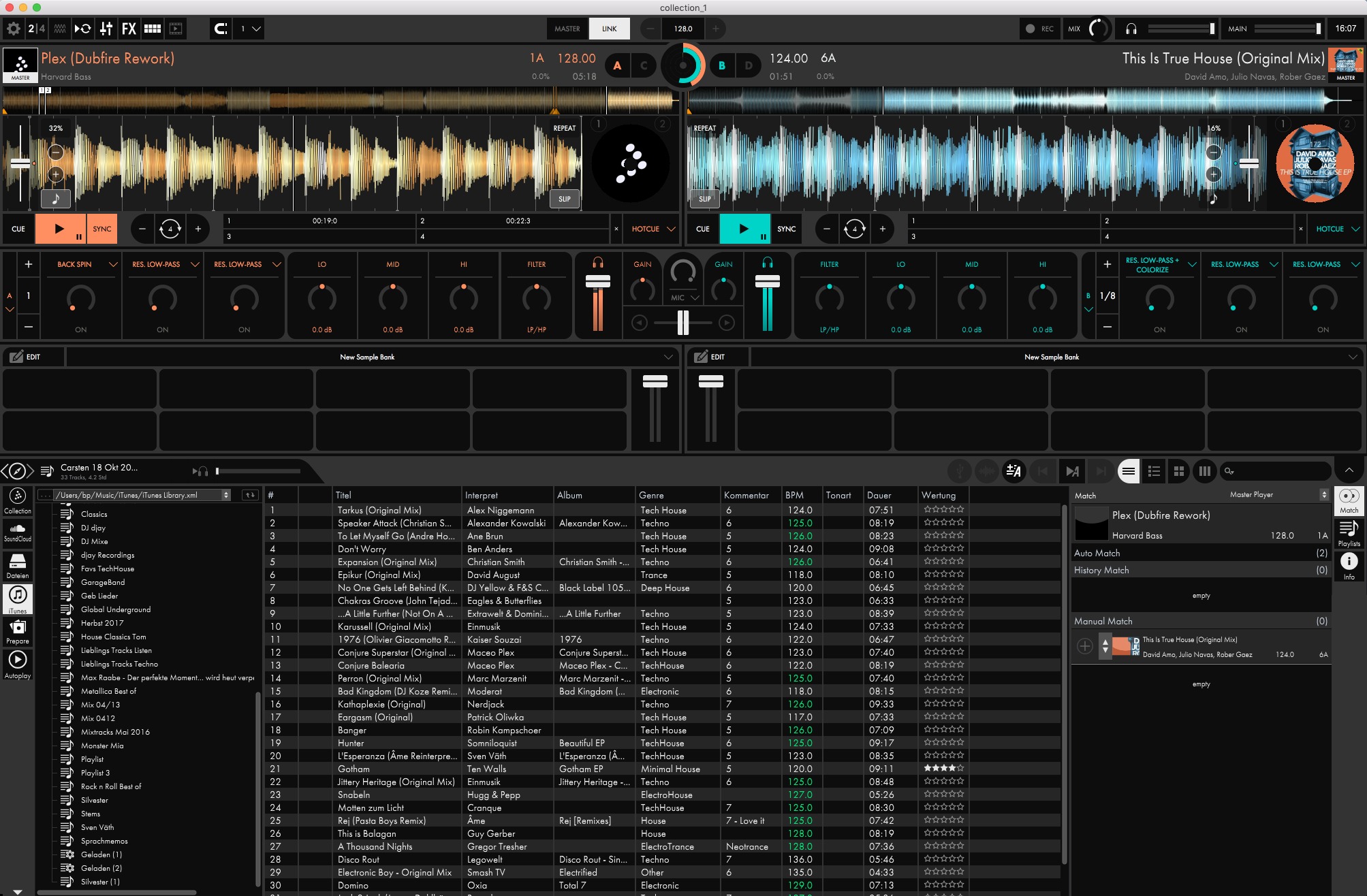Click the grid view icon in browser toolbar
1367x896 pixels.
[1179, 471]
